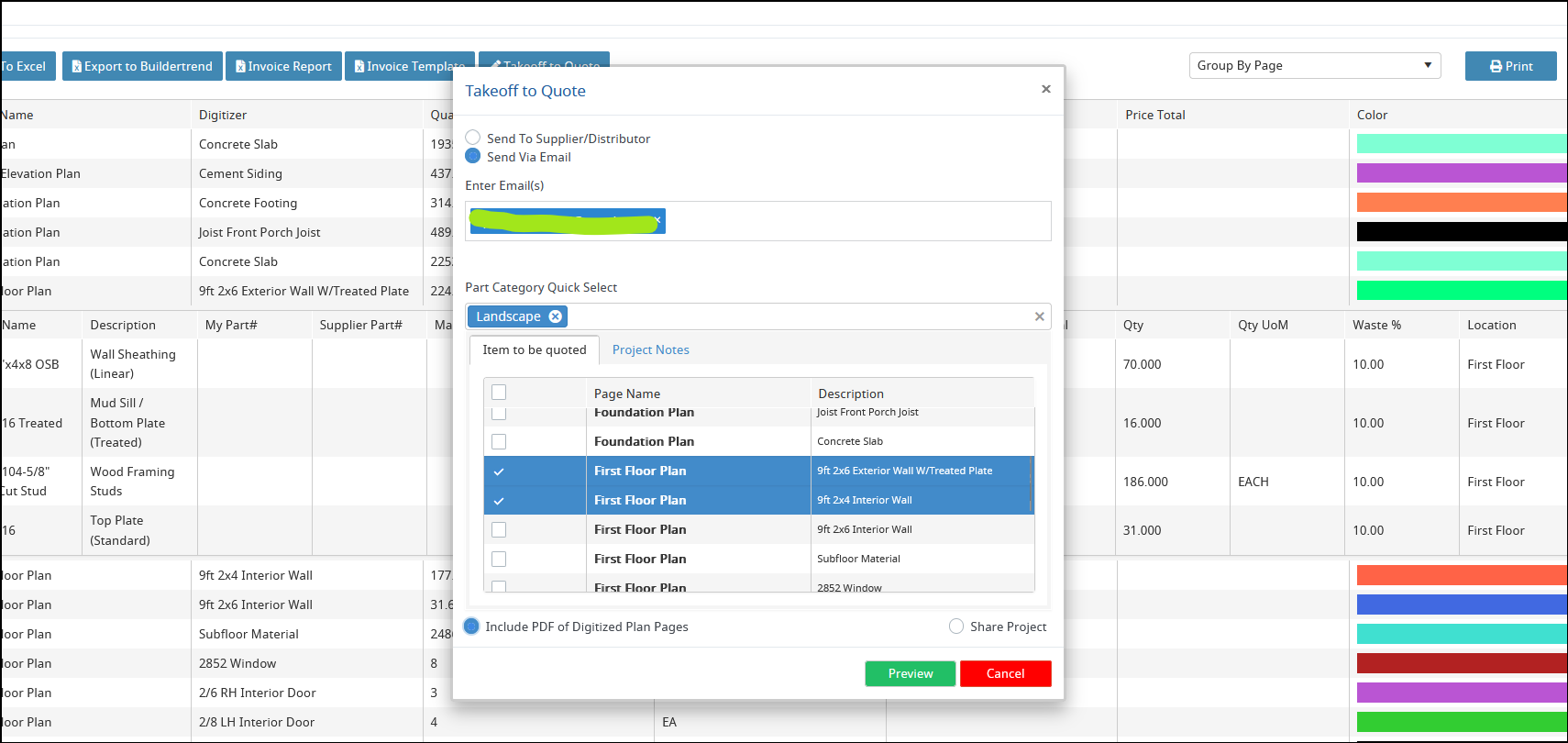The width and height of the screenshot is (1568, 743).
Task: Toggle Include PDF of Digitized Plan Pages
Action: (x=471, y=627)
